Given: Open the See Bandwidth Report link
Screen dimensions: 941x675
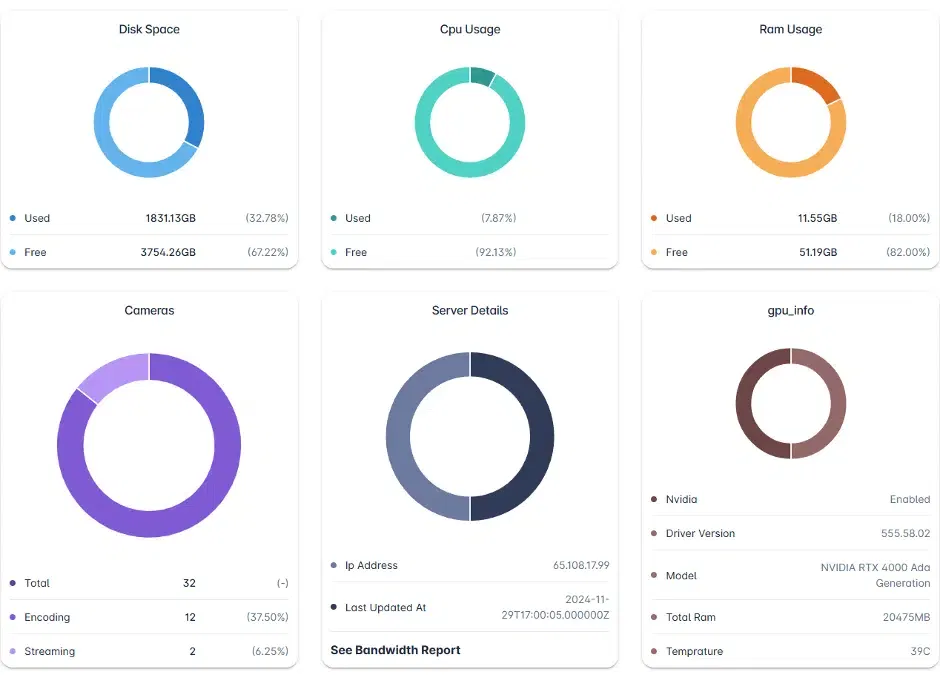Looking at the screenshot, I should (x=395, y=650).
